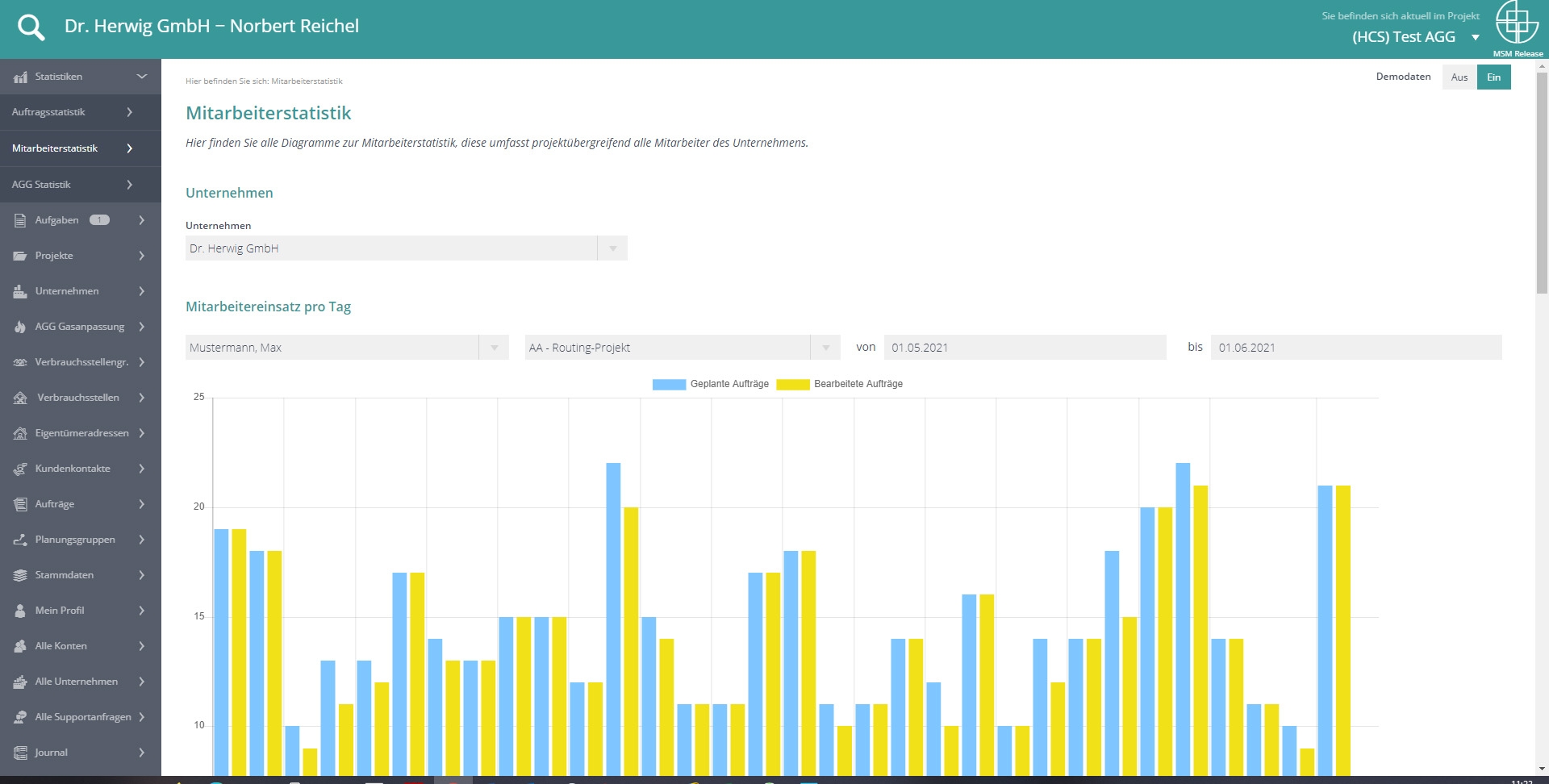Viewport: 1549px width, 784px height.
Task: Click the Kundenkontakte icon
Action: [x=20, y=469]
